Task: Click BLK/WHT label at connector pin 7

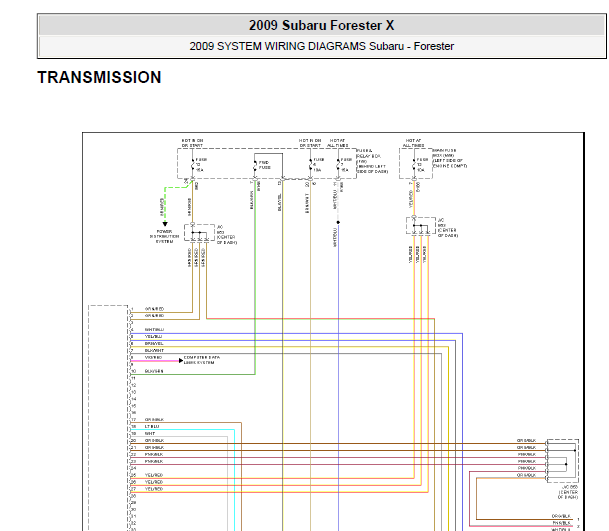Action: click(155, 350)
